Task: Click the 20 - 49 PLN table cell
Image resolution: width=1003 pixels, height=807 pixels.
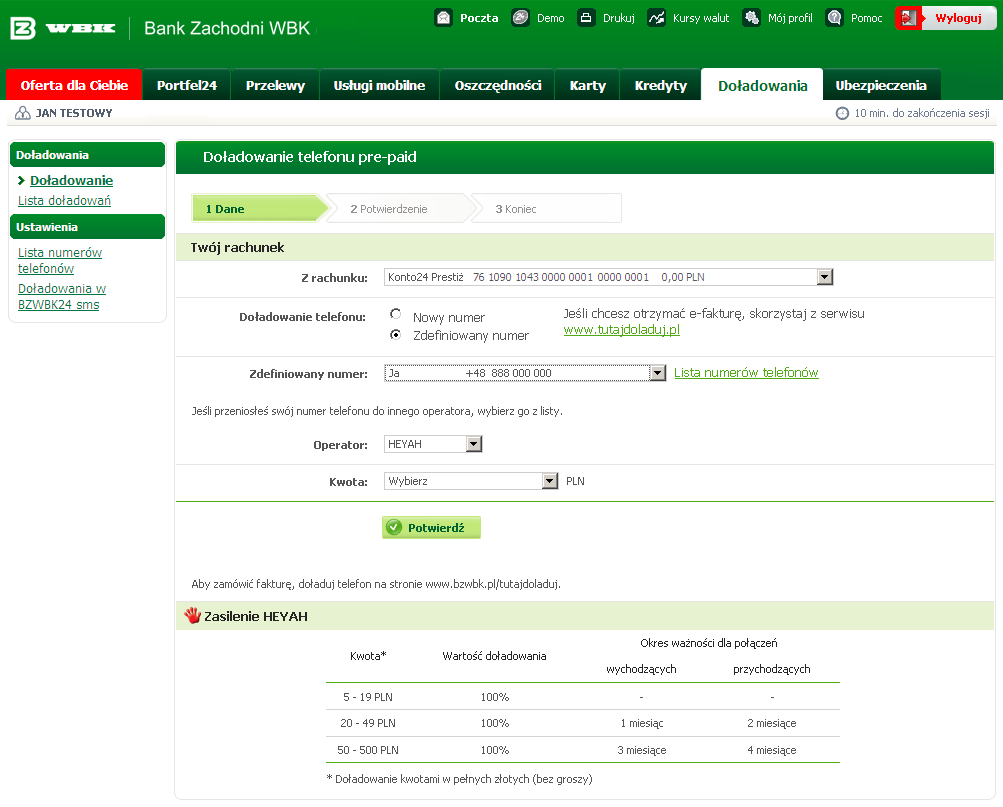Action: pyautogui.click(x=368, y=723)
